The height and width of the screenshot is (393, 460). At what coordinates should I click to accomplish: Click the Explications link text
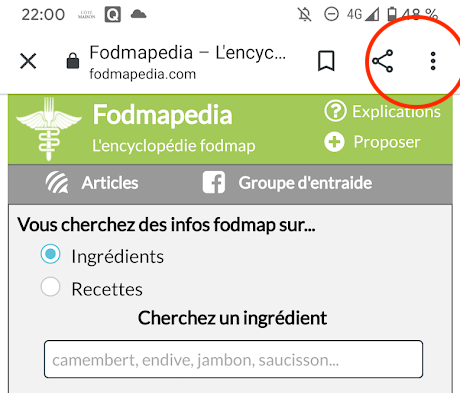[x=396, y=112]
